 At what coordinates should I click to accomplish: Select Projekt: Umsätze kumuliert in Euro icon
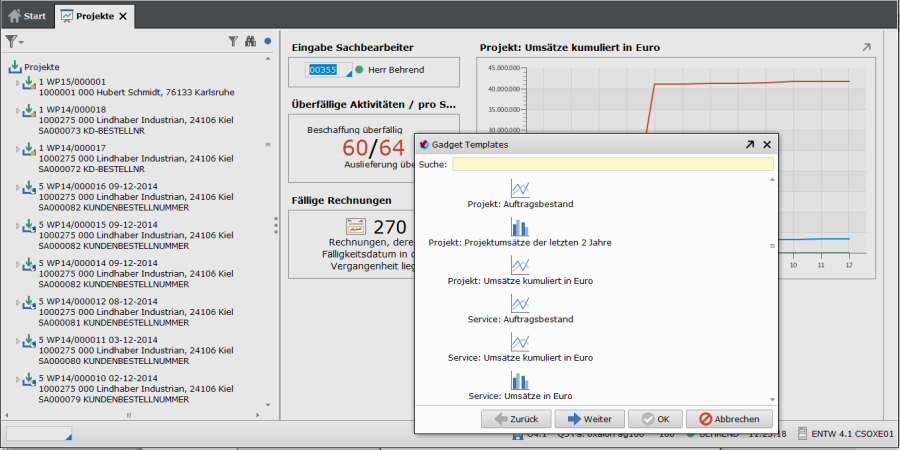(x=520, y=265)
